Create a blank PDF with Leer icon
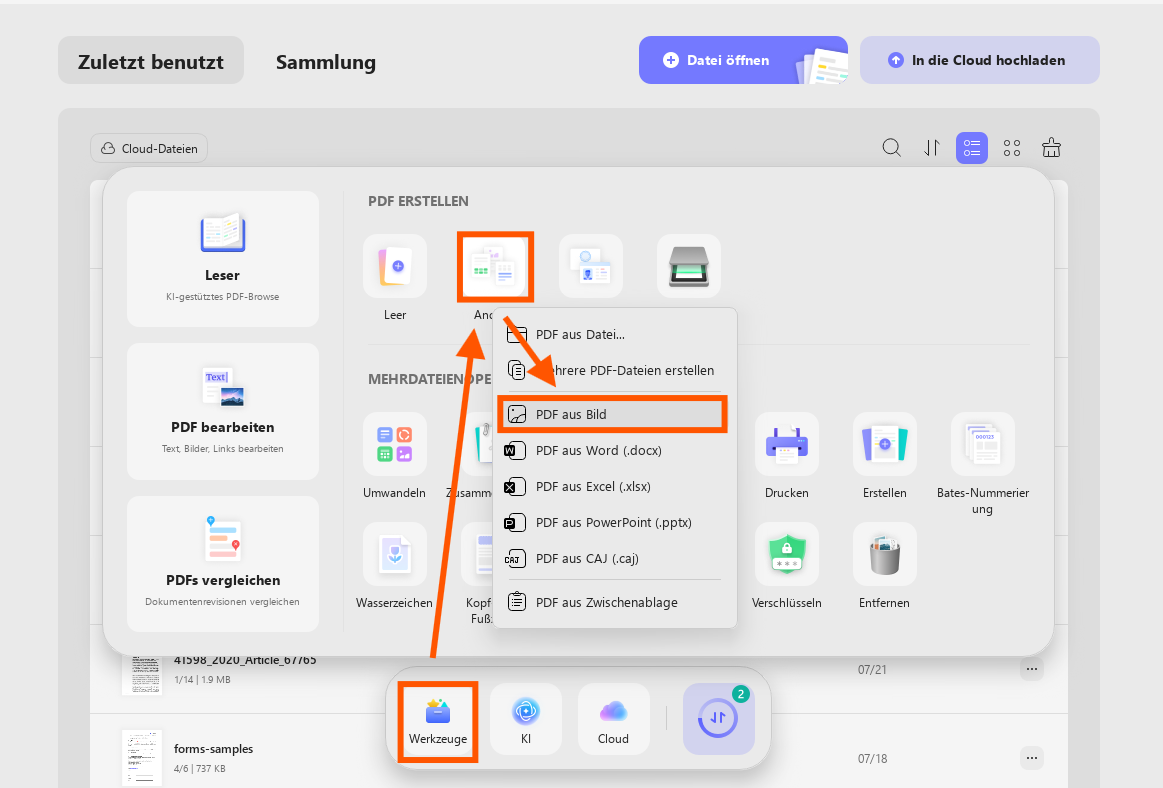This screenshot has width=1163, height=788. [395, 266]
